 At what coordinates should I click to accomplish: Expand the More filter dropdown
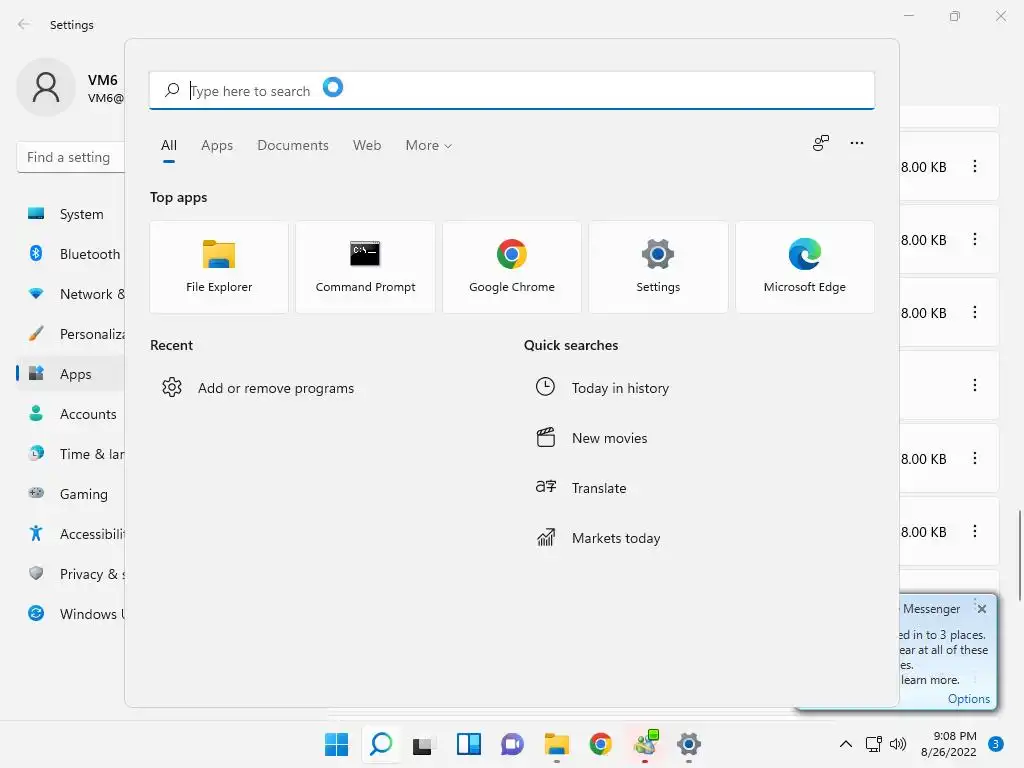tap(428, 146)
